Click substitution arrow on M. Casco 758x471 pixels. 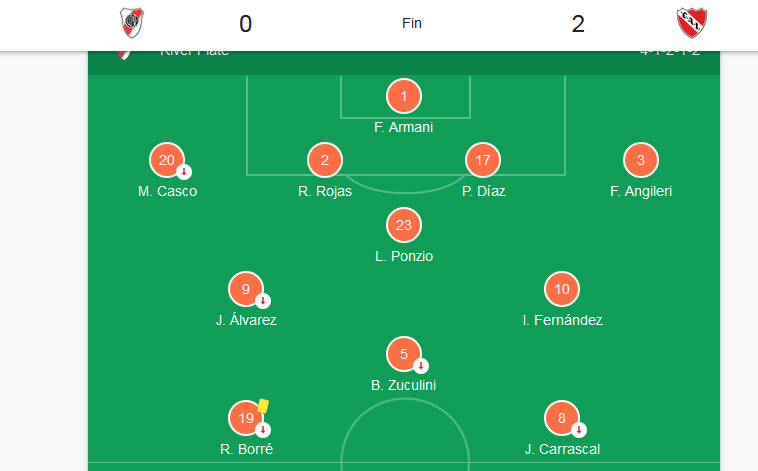(x=184, y=172)
